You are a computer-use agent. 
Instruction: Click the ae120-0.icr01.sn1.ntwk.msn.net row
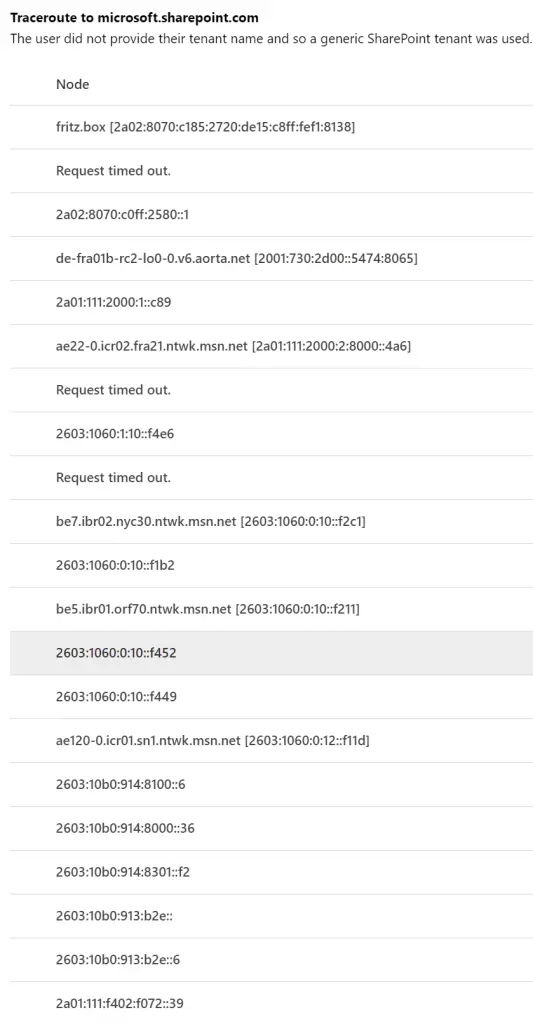coord(271,741)
